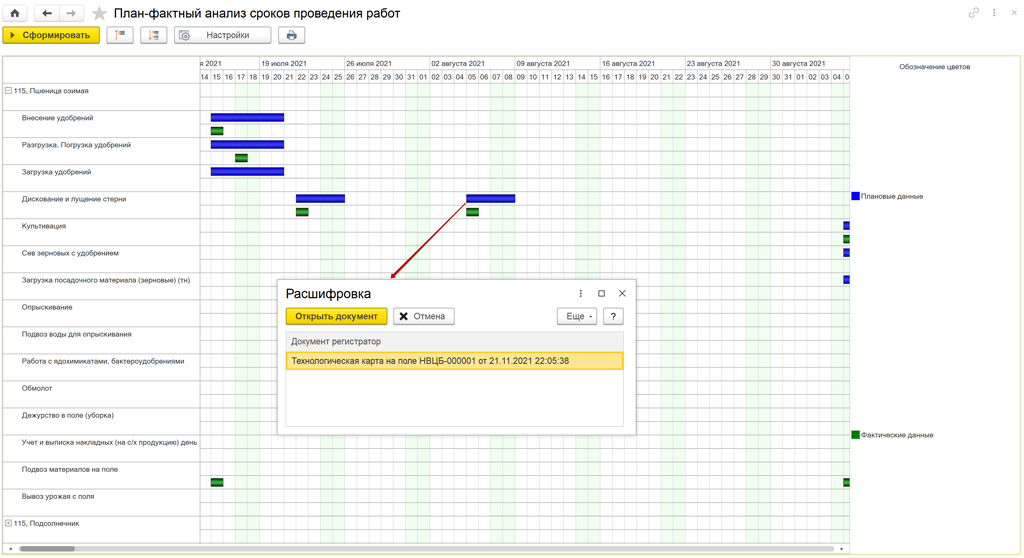Expand the 115, Подсолнечник group

(x=8, y=523)
